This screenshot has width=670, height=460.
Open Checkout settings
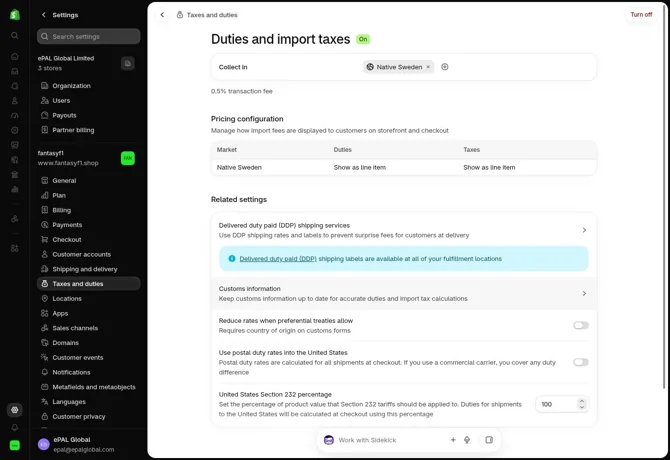[x=88, y=240]
